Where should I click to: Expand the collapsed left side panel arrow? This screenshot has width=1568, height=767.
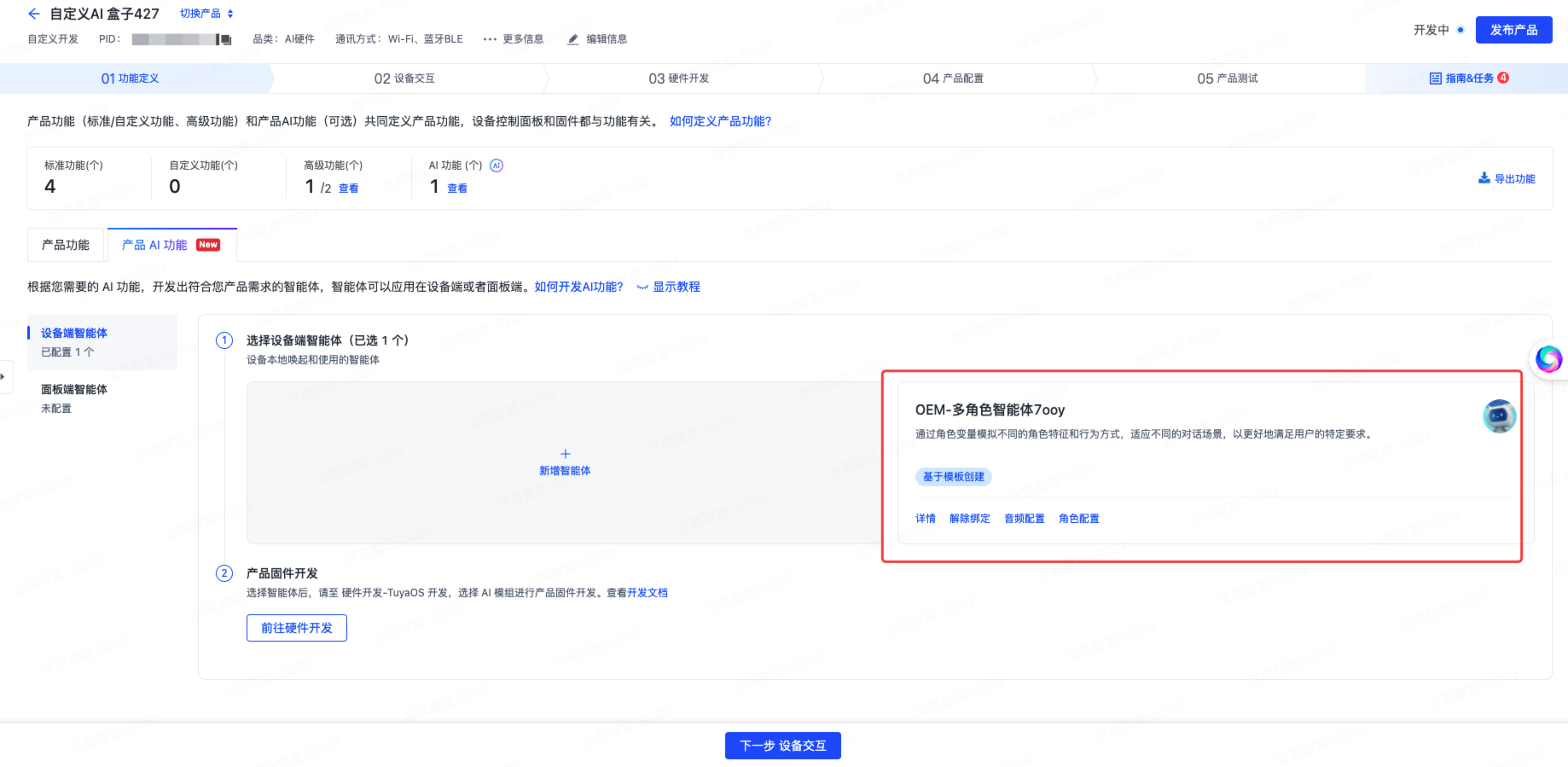(x=4, y=376)
